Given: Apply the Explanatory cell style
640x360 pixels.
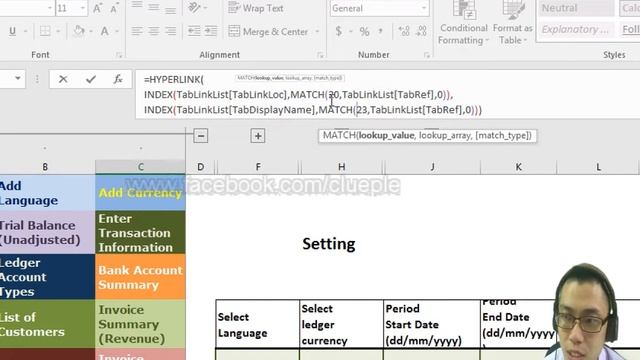Looking at the screenshot, I should pos(576,29).
